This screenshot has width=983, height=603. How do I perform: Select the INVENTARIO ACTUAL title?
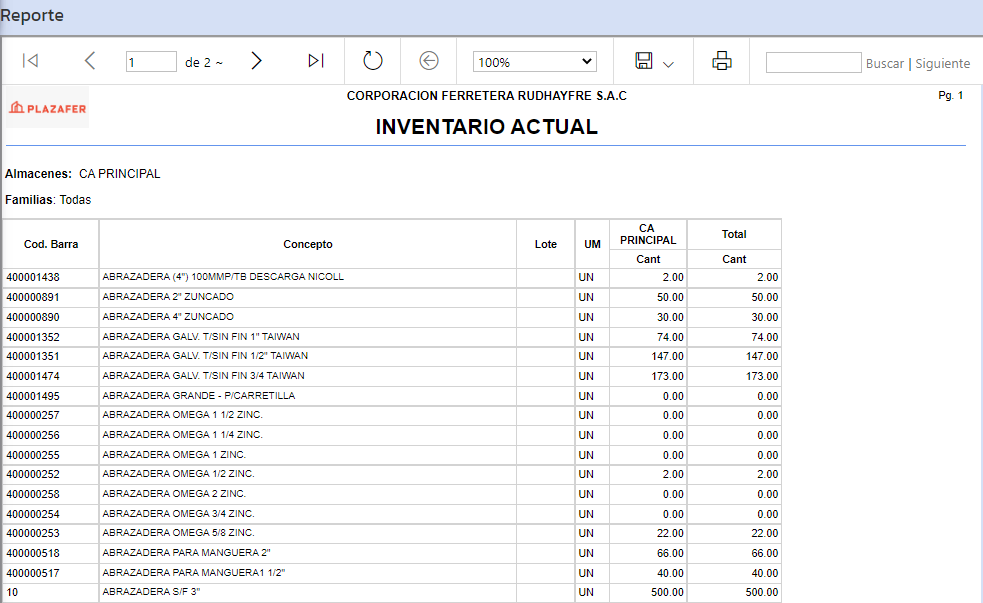(x=486, y=127)
